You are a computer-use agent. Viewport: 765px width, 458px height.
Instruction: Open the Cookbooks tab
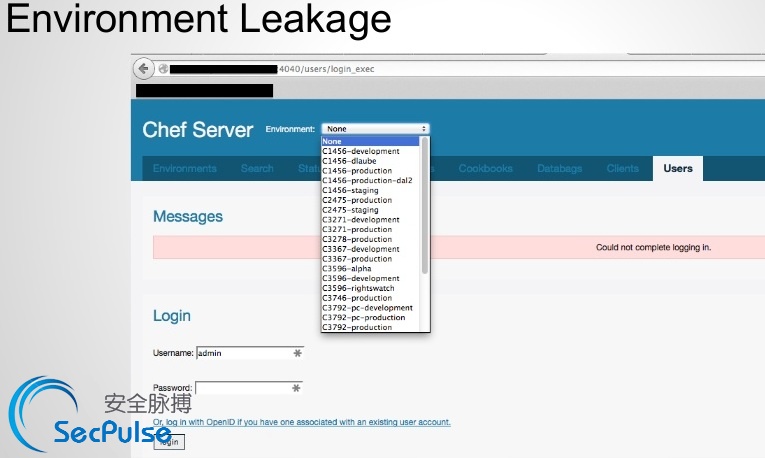(485, 168)
